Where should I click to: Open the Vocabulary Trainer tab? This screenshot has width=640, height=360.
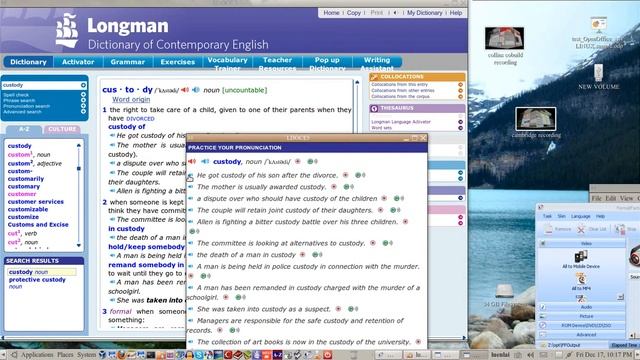(x=227, y=63)
